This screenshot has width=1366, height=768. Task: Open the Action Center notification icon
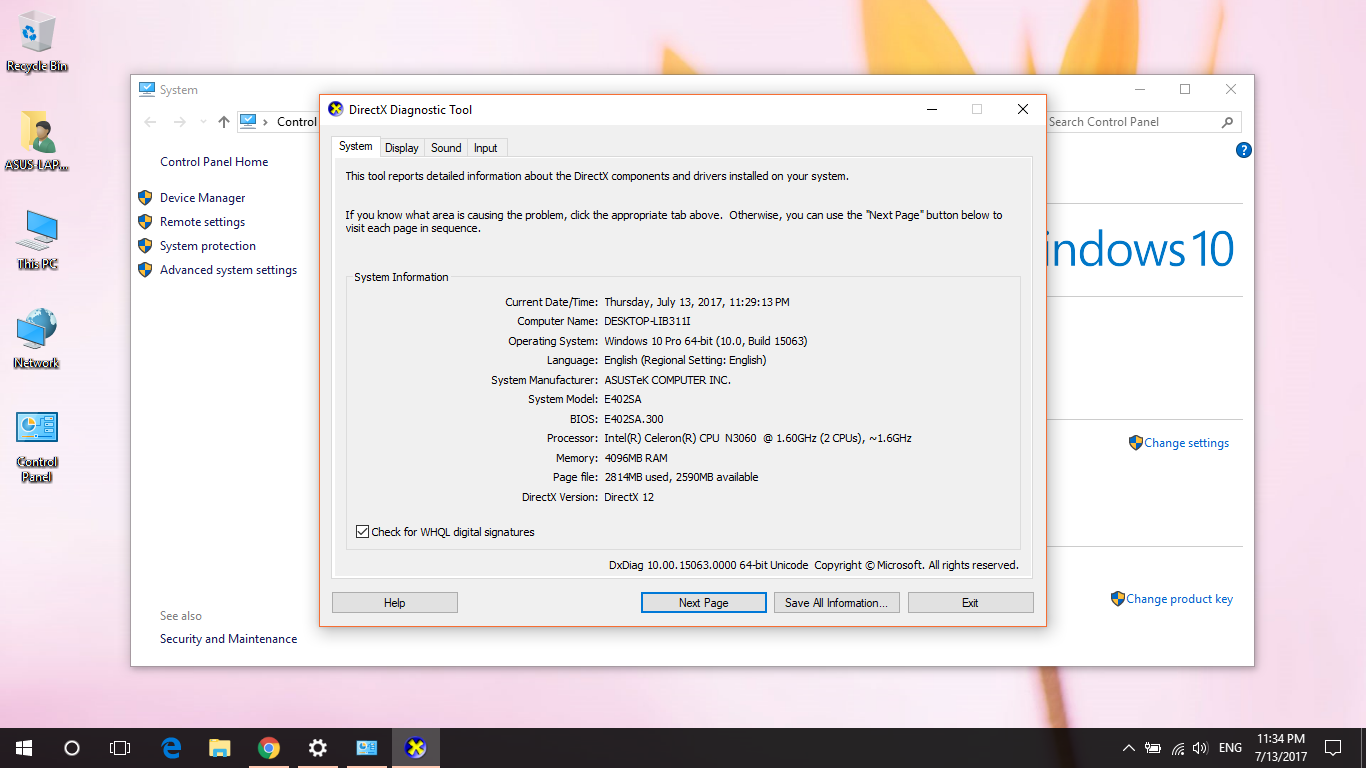click(1332, 748)
